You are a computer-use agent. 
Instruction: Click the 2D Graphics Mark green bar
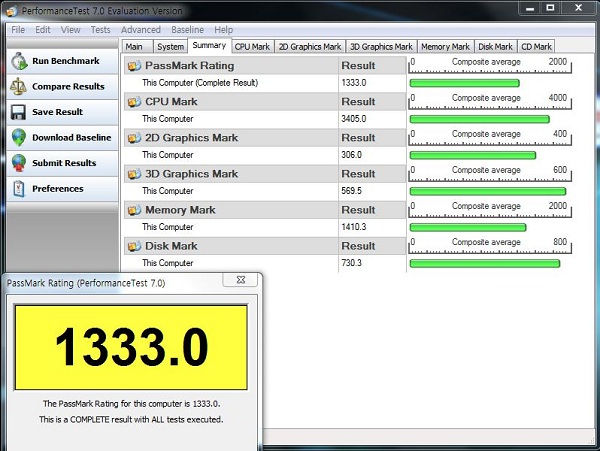(x=473, y=155)
